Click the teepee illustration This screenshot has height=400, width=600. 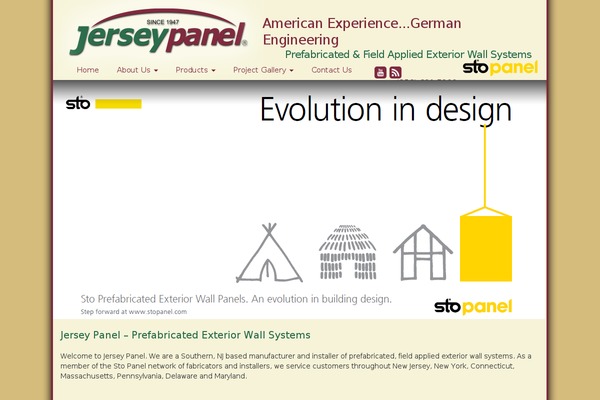[269, 253]
